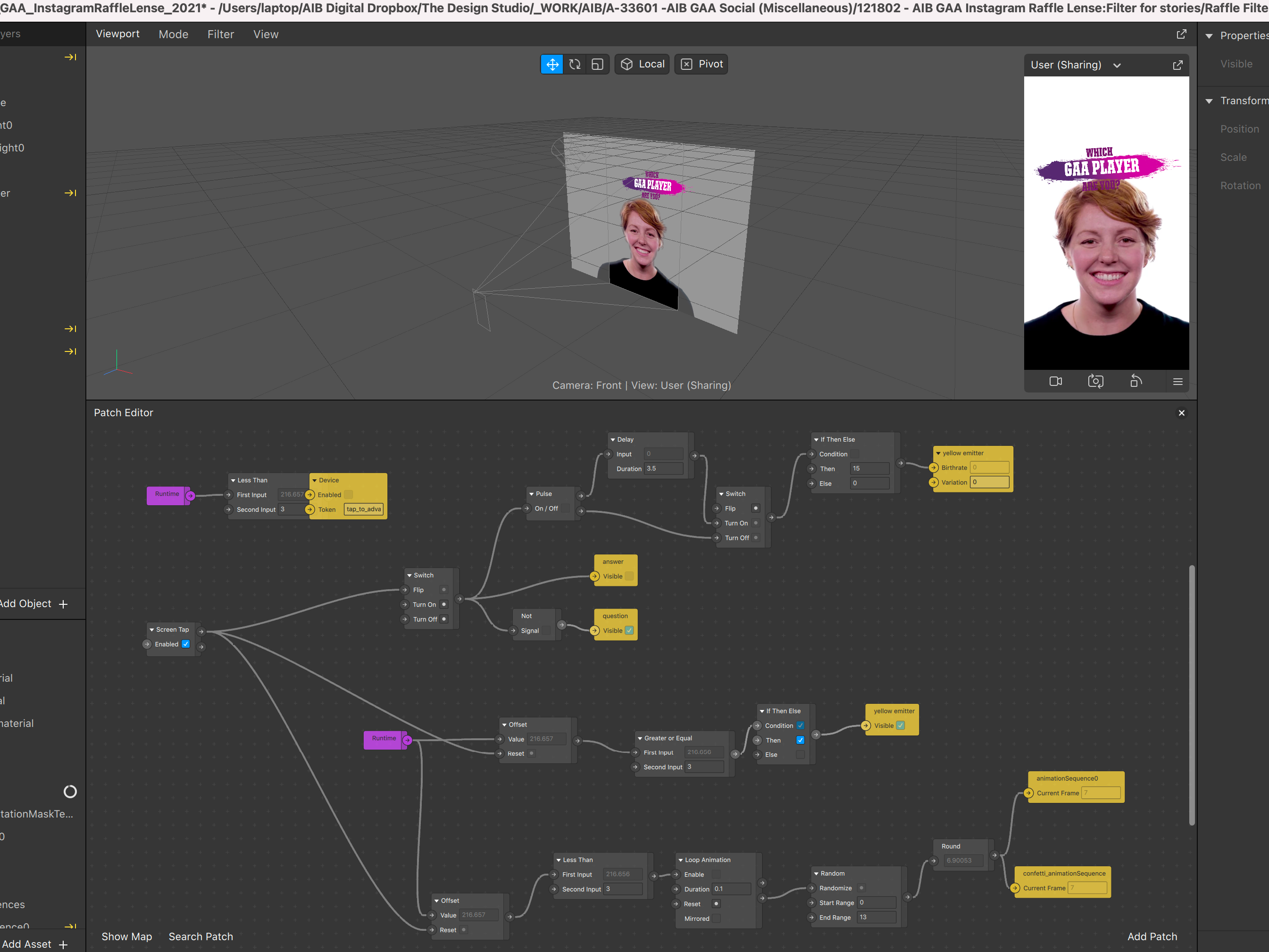Close the Patch Editor panel
The width and height of the screenshot is (1269, 952).
click(1181, 413)
